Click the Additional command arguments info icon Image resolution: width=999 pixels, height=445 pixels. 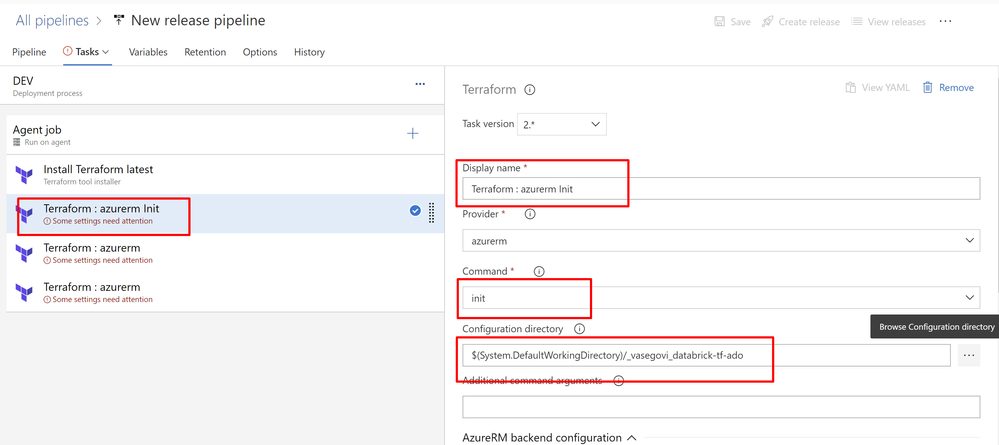click(x=618, y=381)
